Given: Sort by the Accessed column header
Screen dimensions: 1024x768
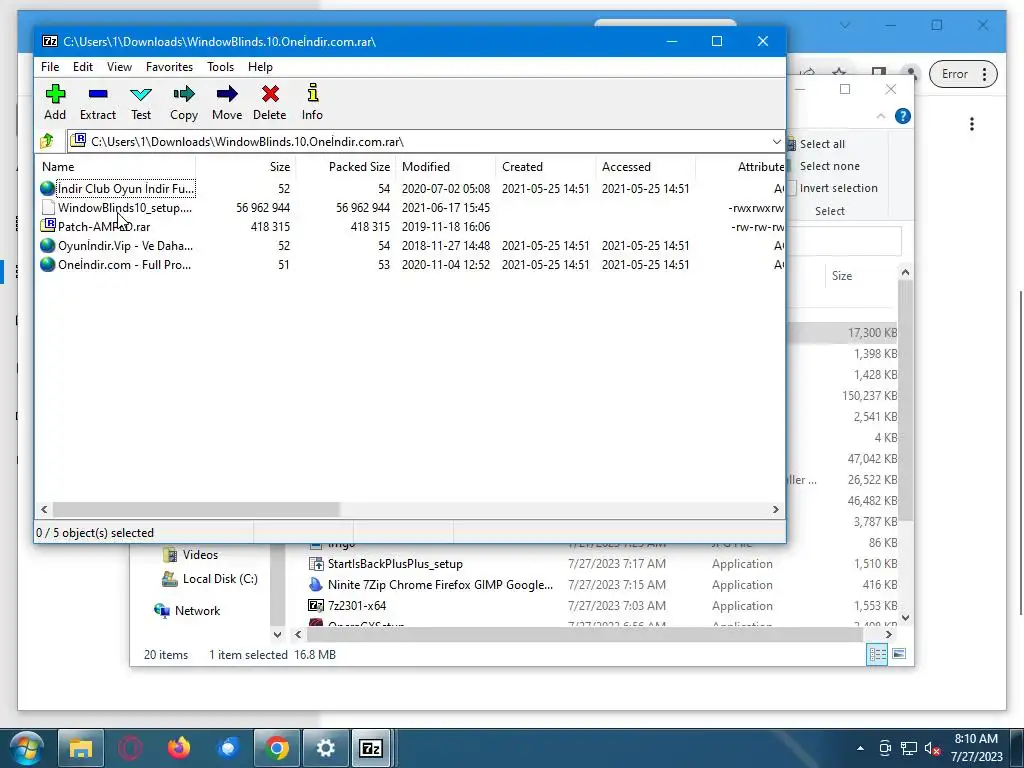Looking at the screenshot, I should [x=646, y=167].
